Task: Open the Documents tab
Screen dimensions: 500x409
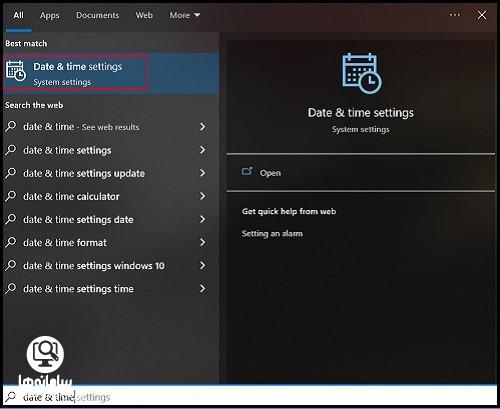Action: 97,15
